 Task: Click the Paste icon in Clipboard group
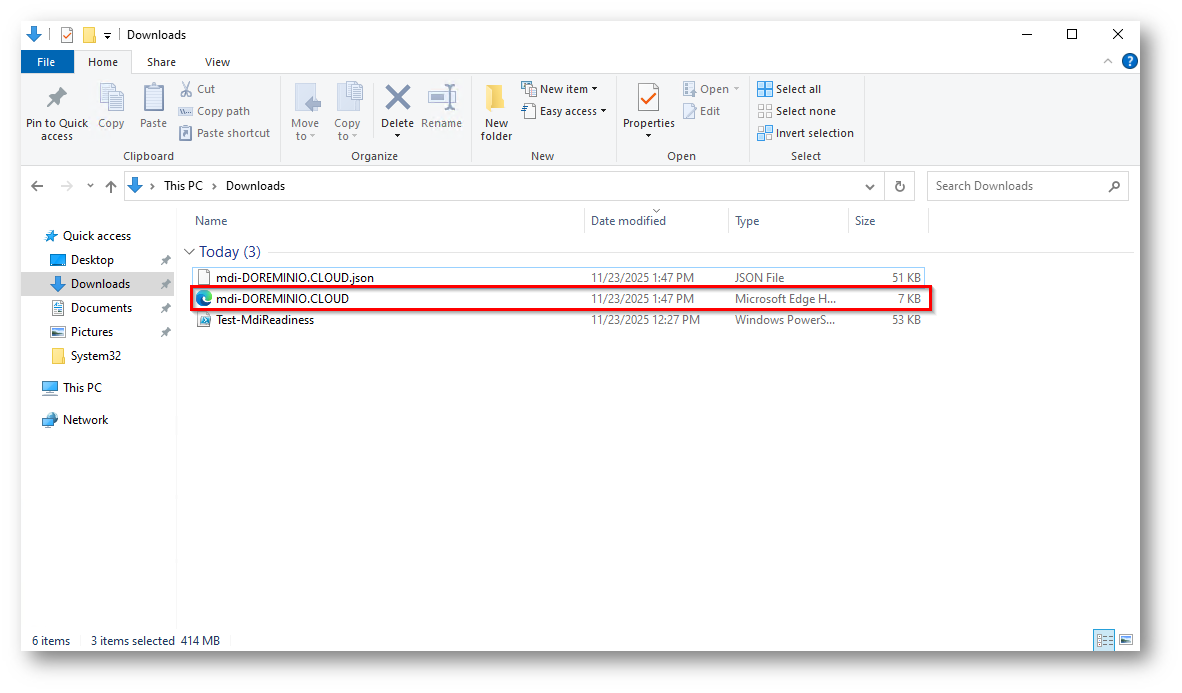[x=153, y=99]
